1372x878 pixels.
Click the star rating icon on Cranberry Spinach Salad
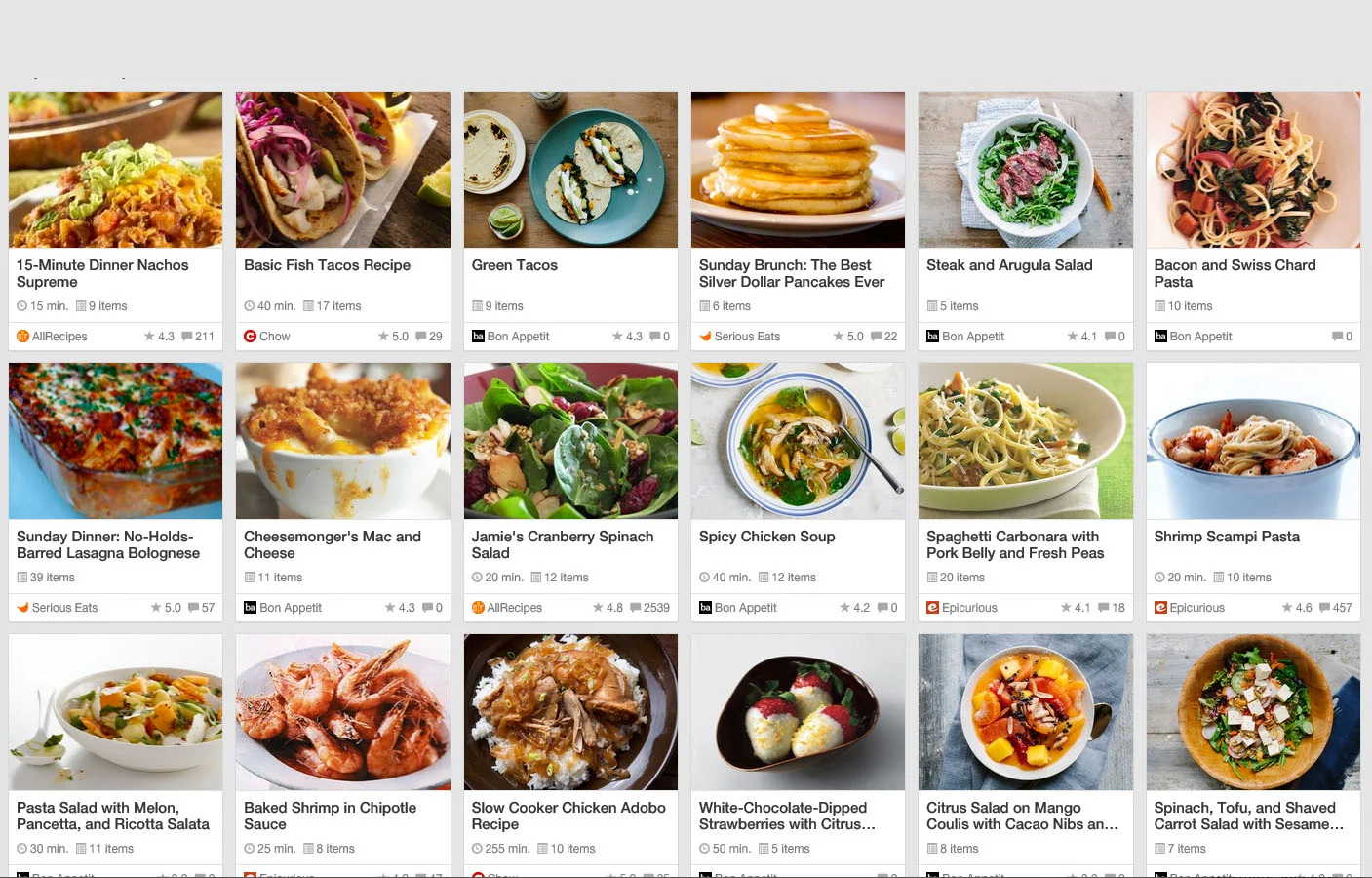click(x=598, y=608)
